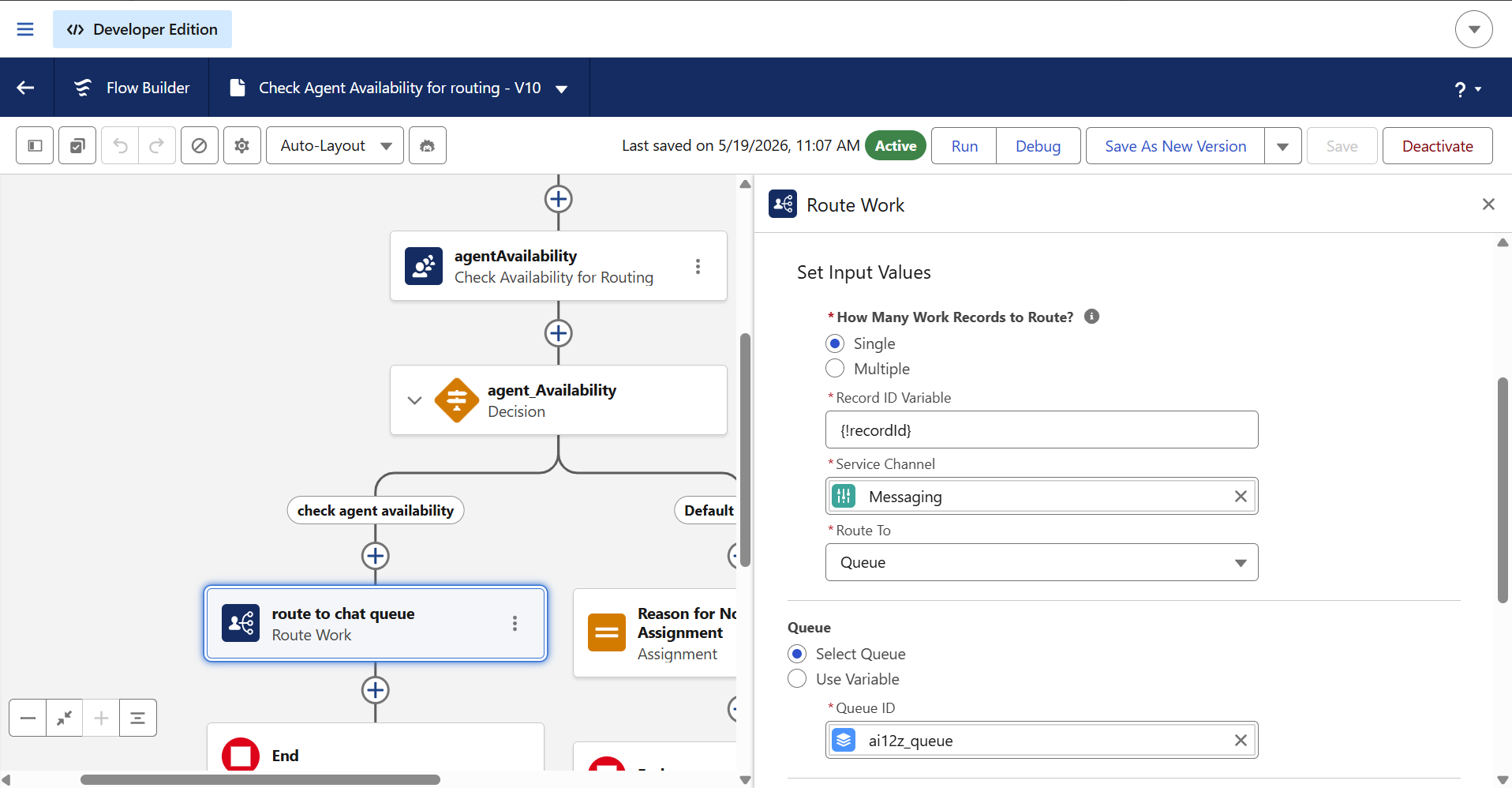
Task: Select the route to chat queue label
Action: click(343, 614)
